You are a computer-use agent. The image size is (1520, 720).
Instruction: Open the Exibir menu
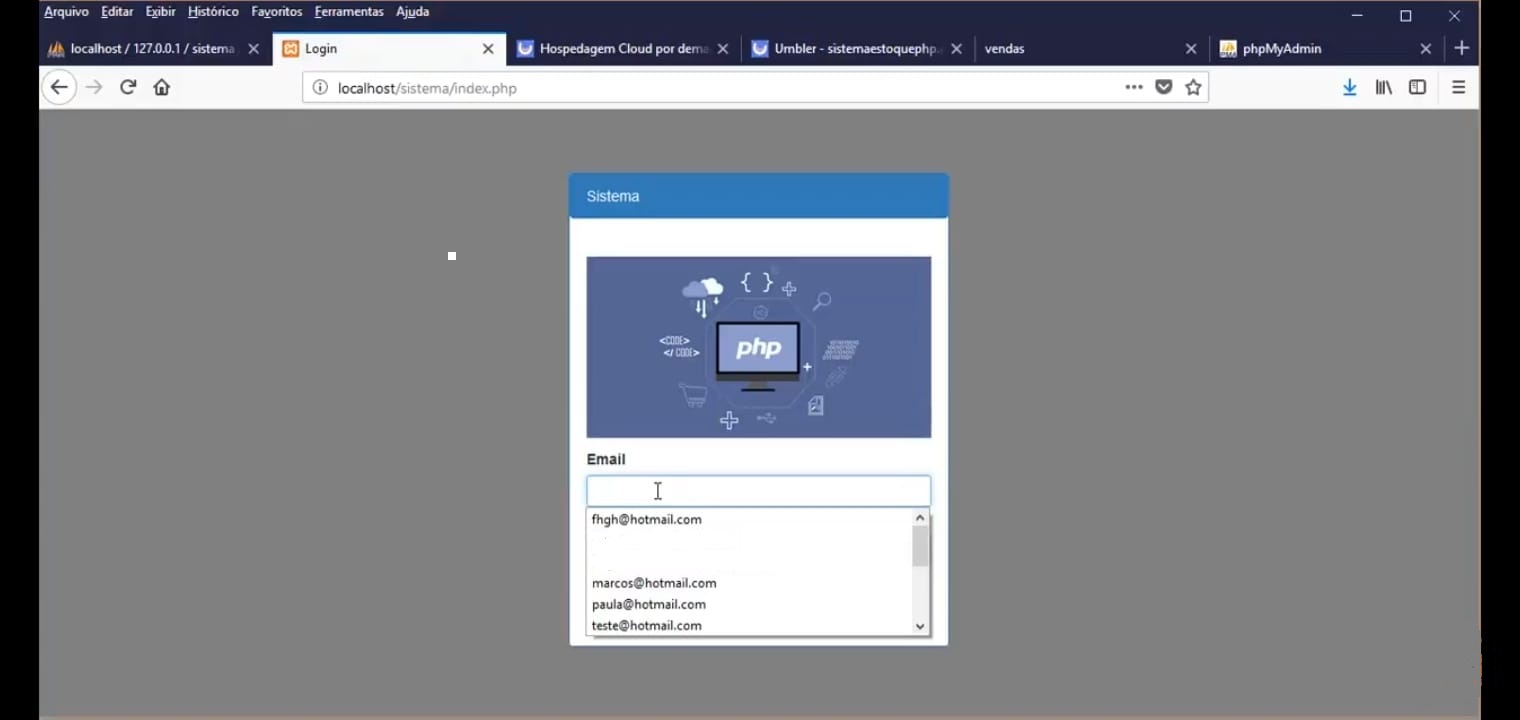coord(160,12)
